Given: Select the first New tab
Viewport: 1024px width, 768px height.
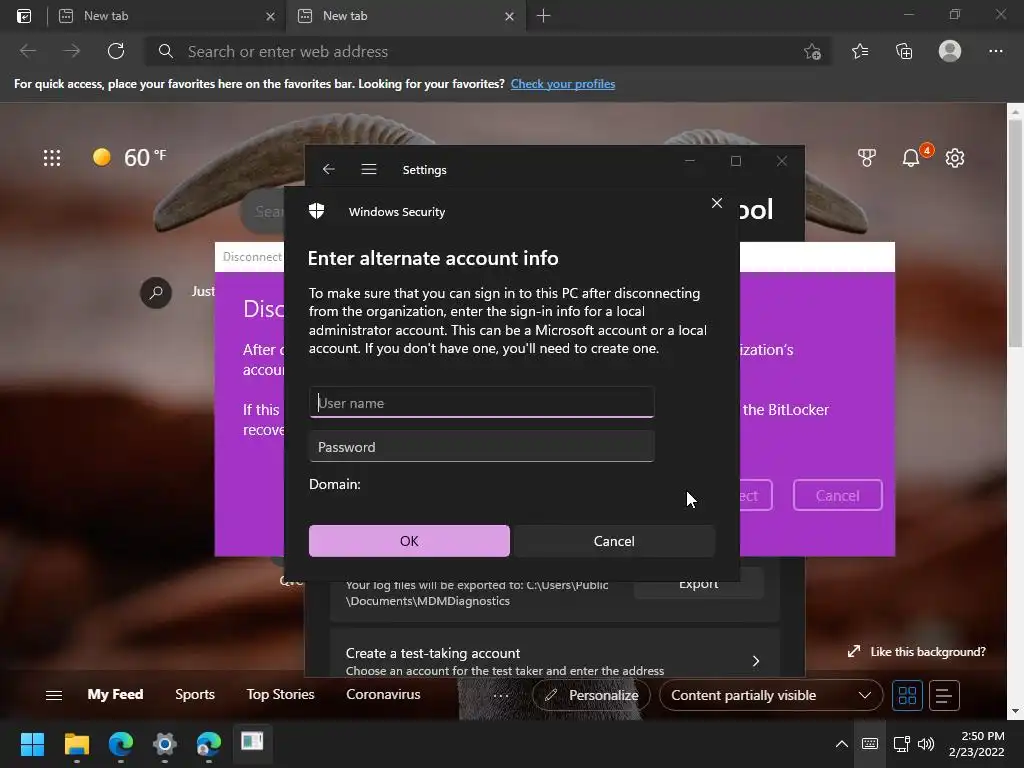Looking at the screenshot, I should (167, 16).
